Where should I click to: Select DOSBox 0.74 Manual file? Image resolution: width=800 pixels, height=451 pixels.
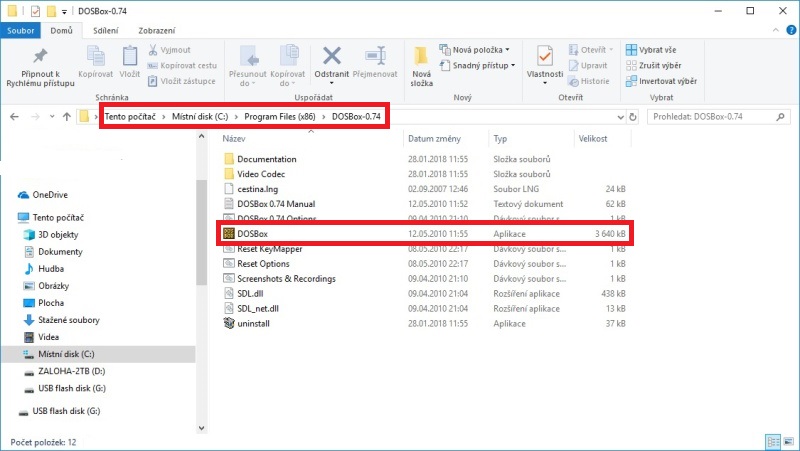pos(276,204)
